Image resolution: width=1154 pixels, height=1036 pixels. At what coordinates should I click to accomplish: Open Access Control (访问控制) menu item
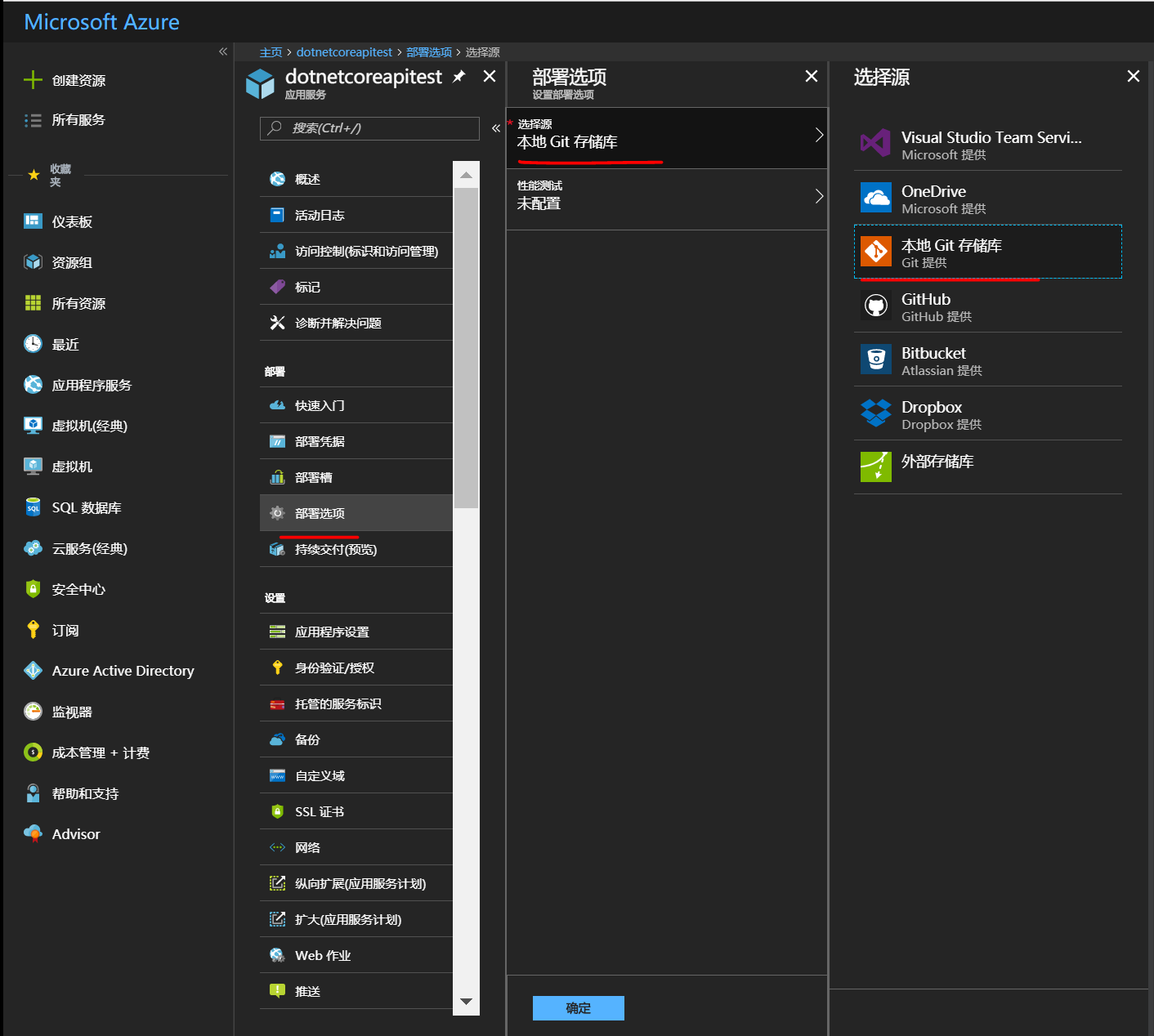point(356,251)
